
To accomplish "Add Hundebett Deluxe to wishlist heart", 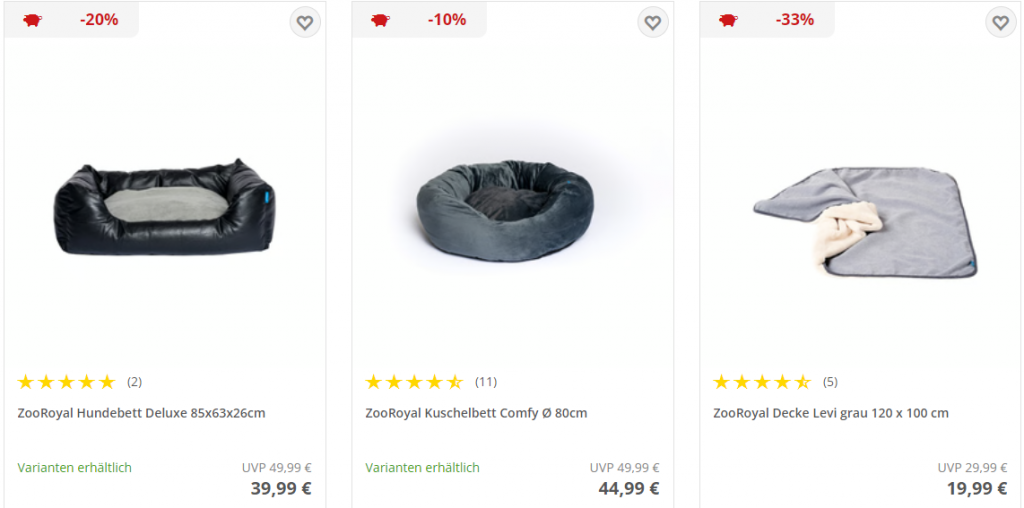I will [x=305, y=23].
